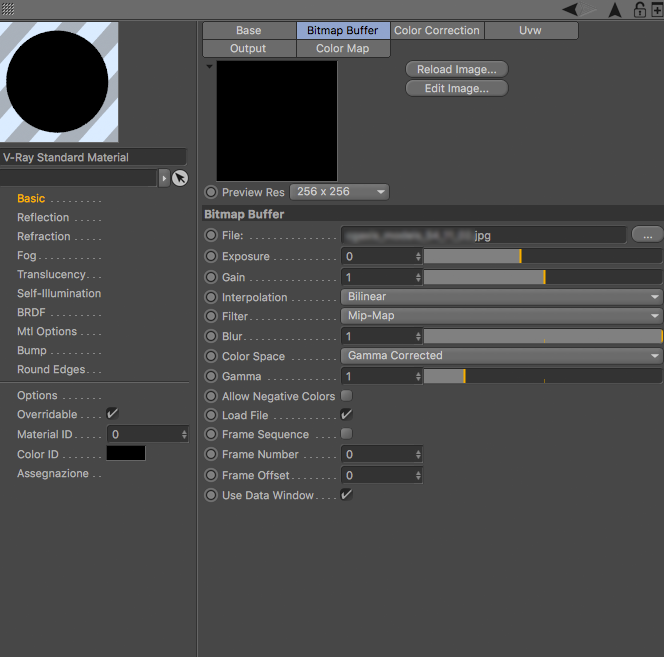Click the up arrow navigation icon
The width and height of the screenshot is (664, 657).
615,10
